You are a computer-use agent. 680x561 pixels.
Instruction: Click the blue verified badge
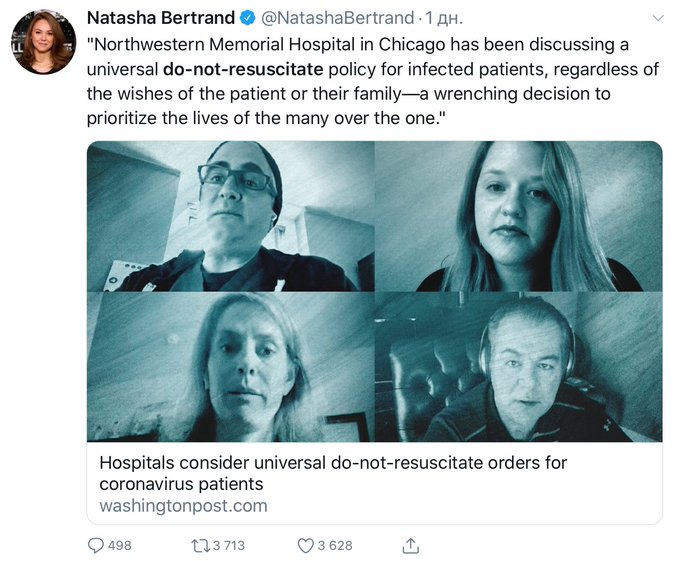(248, 18)
